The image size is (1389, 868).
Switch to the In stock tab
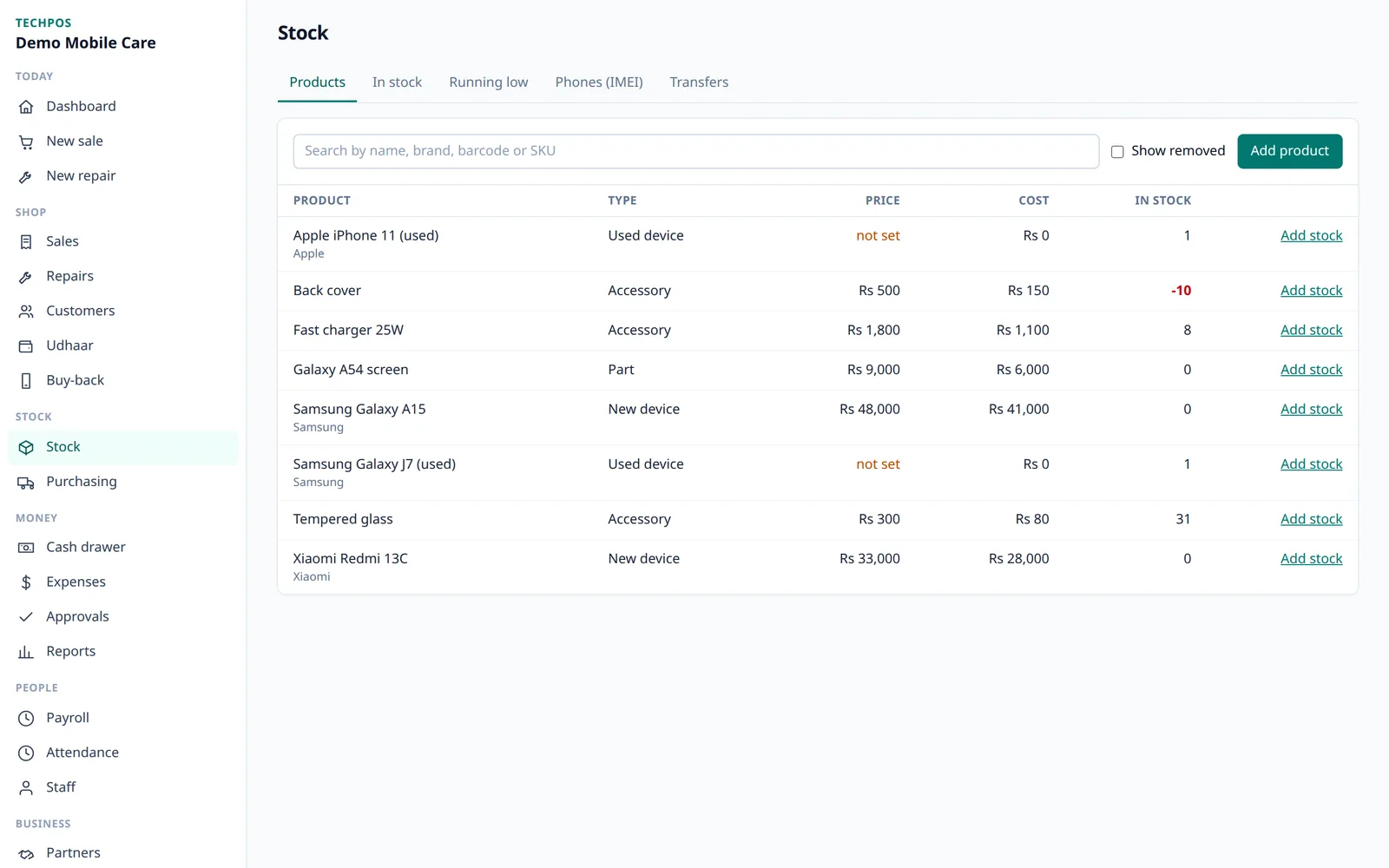(x=397, y=82)
